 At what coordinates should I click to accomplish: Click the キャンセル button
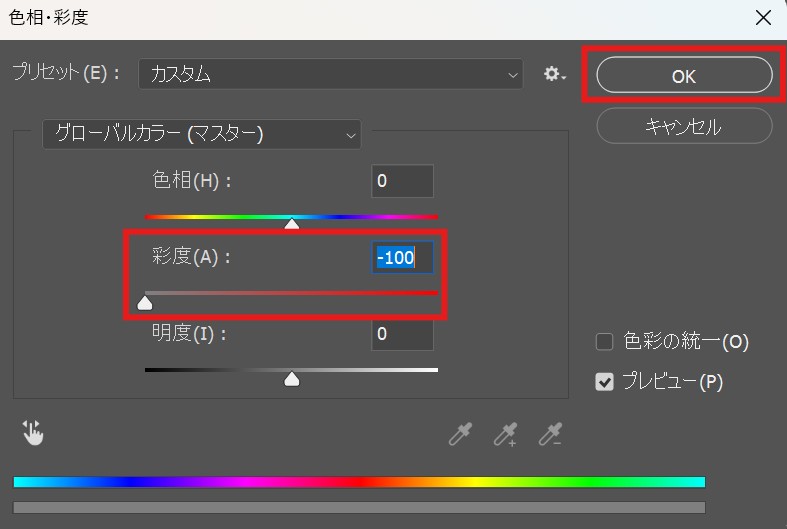[684, 127]
